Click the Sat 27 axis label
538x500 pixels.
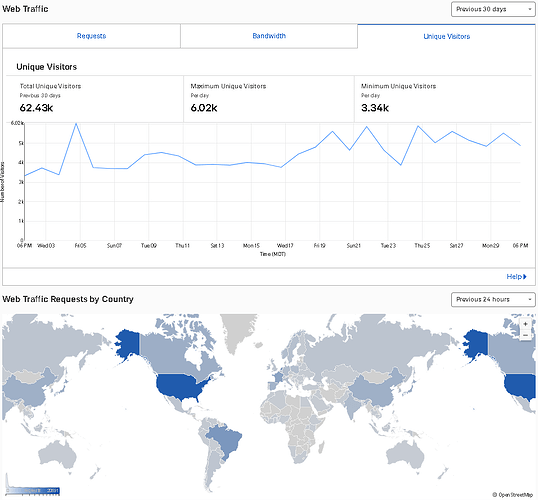456,246
